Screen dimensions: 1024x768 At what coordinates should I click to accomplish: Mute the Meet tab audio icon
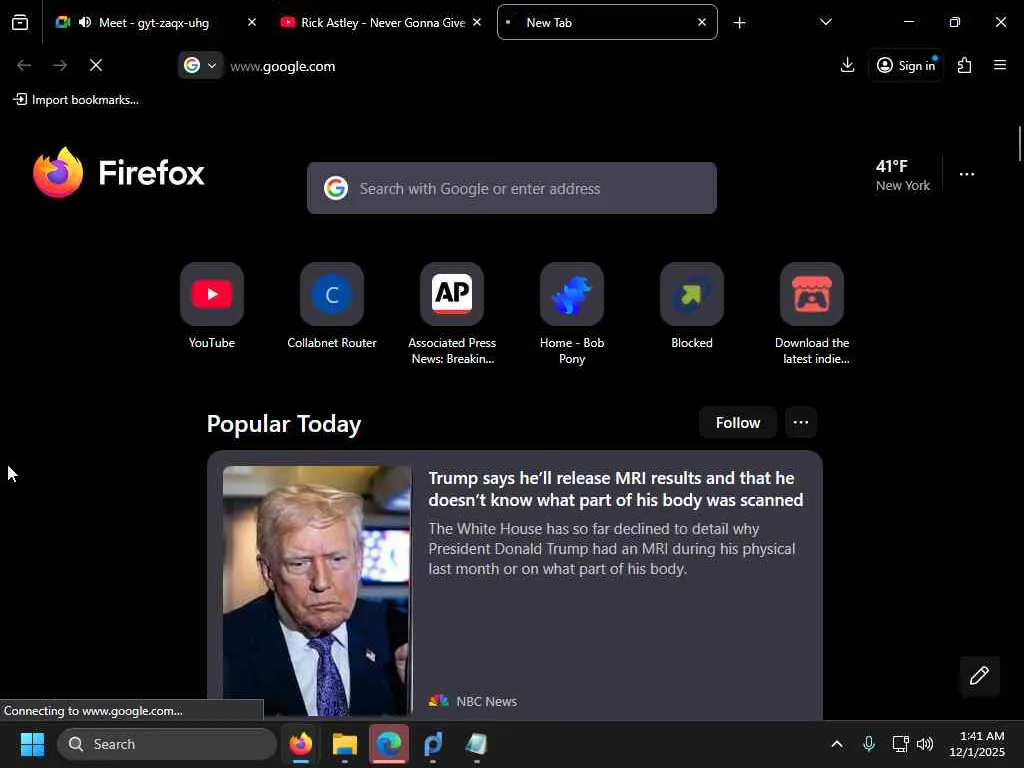click(85, 23)
